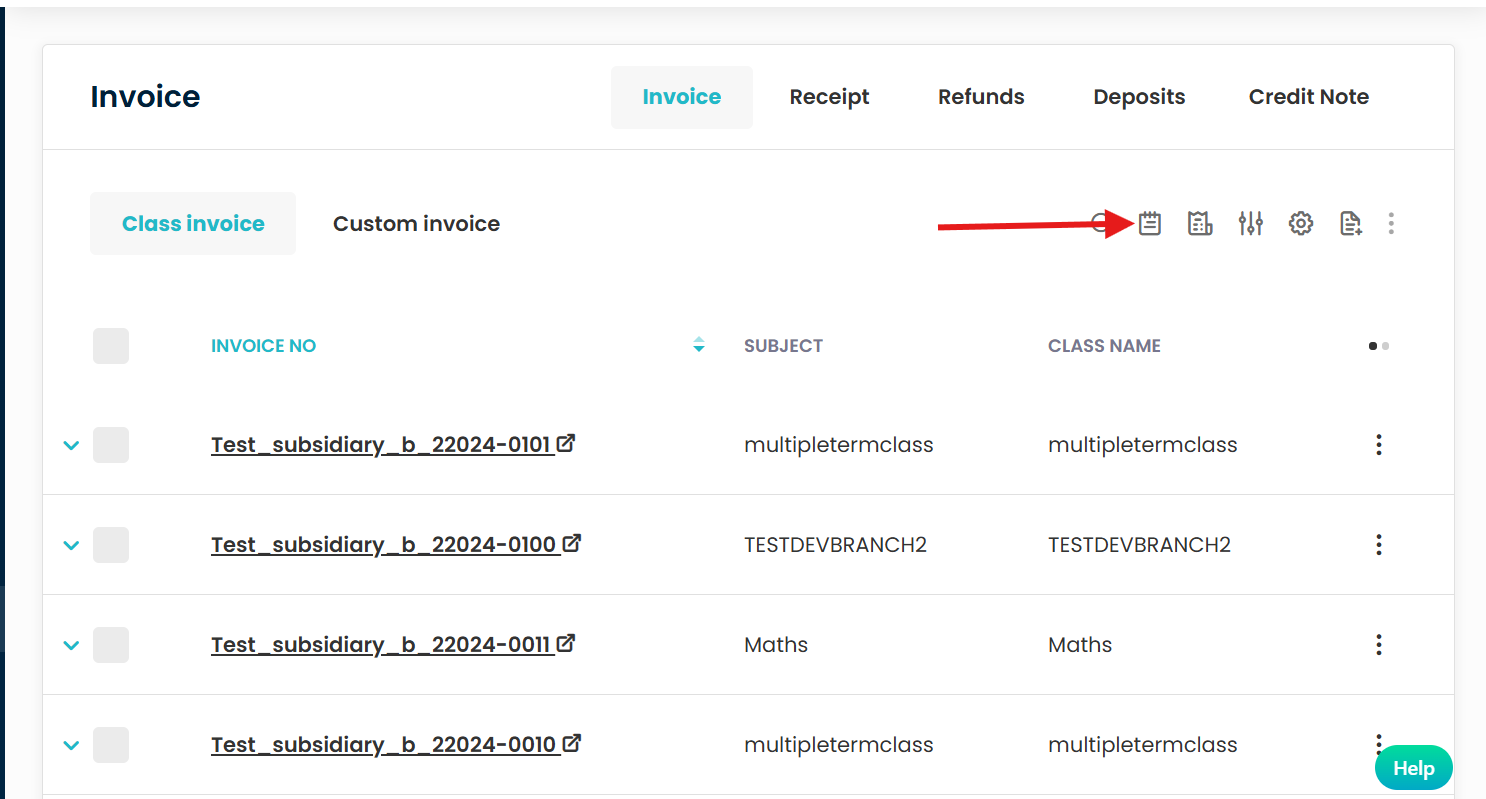This screenshot has width=1486, height=799.
Task: Expand row of invoice 22024-0100
Action: coord(71,545)
